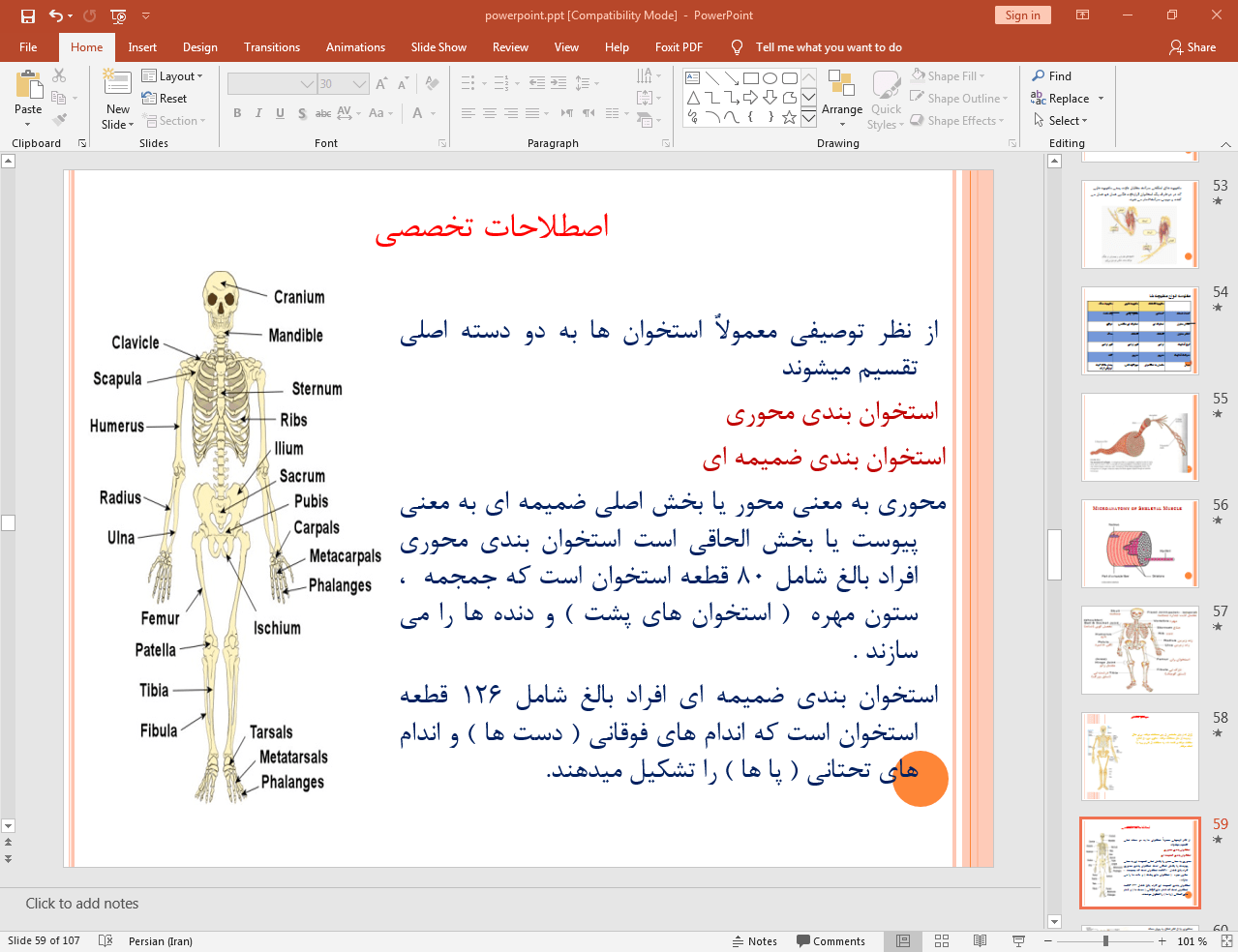
Task: Open Shape Effects dropdown
Action: [x=957, y=121]
